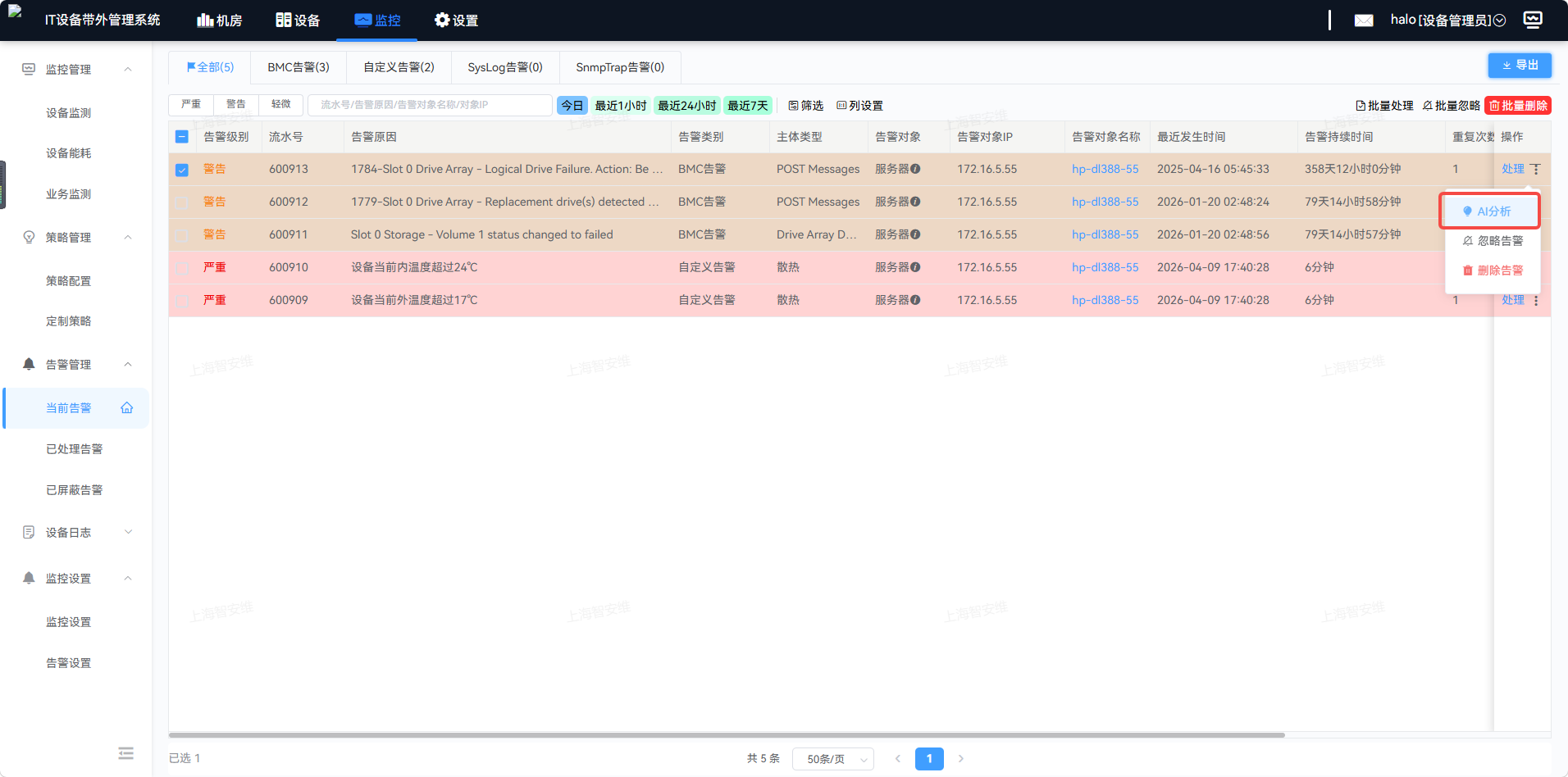Click the more-actions icon in row 600913

[1536, 169]
